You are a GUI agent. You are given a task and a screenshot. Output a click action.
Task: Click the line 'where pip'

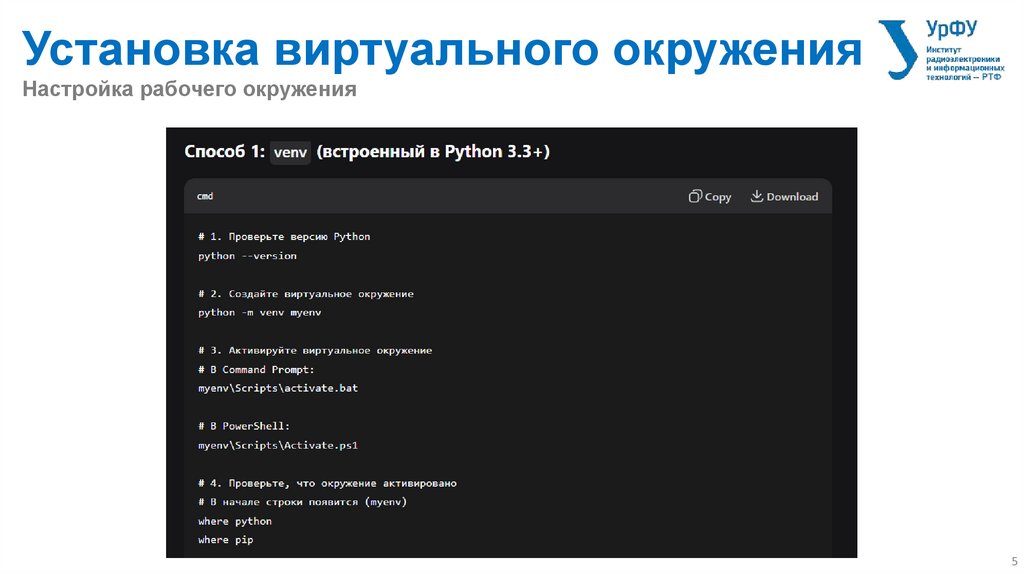[x=225, y=540]
